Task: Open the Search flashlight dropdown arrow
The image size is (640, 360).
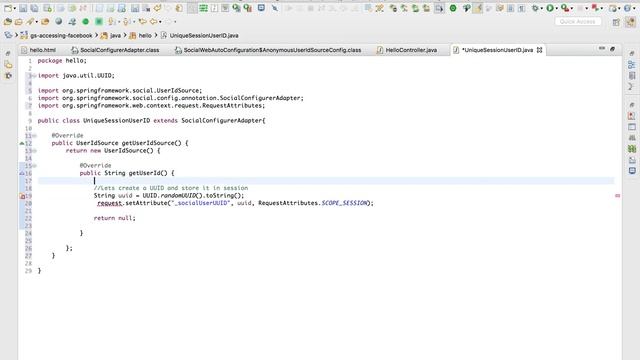Action: (37, 22)
